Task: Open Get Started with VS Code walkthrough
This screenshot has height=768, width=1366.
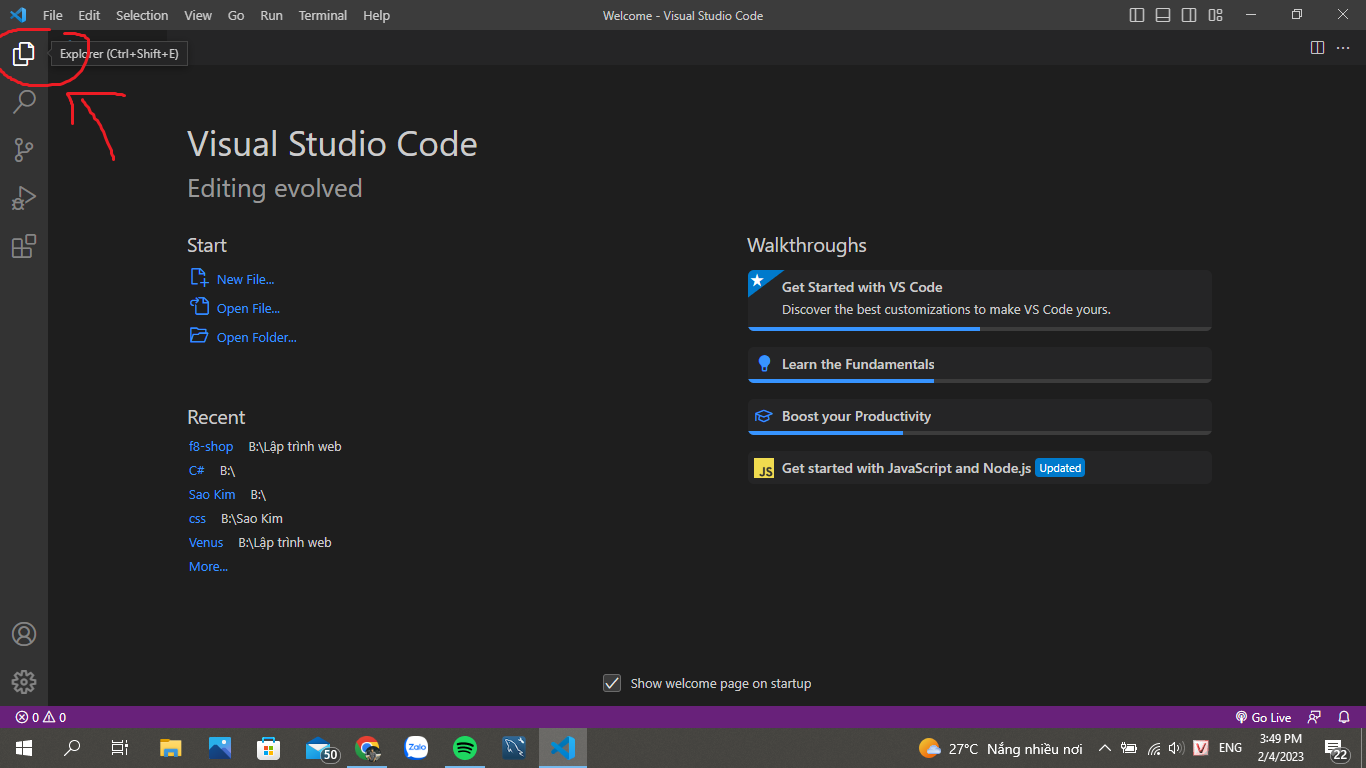Action: point(979,300)
